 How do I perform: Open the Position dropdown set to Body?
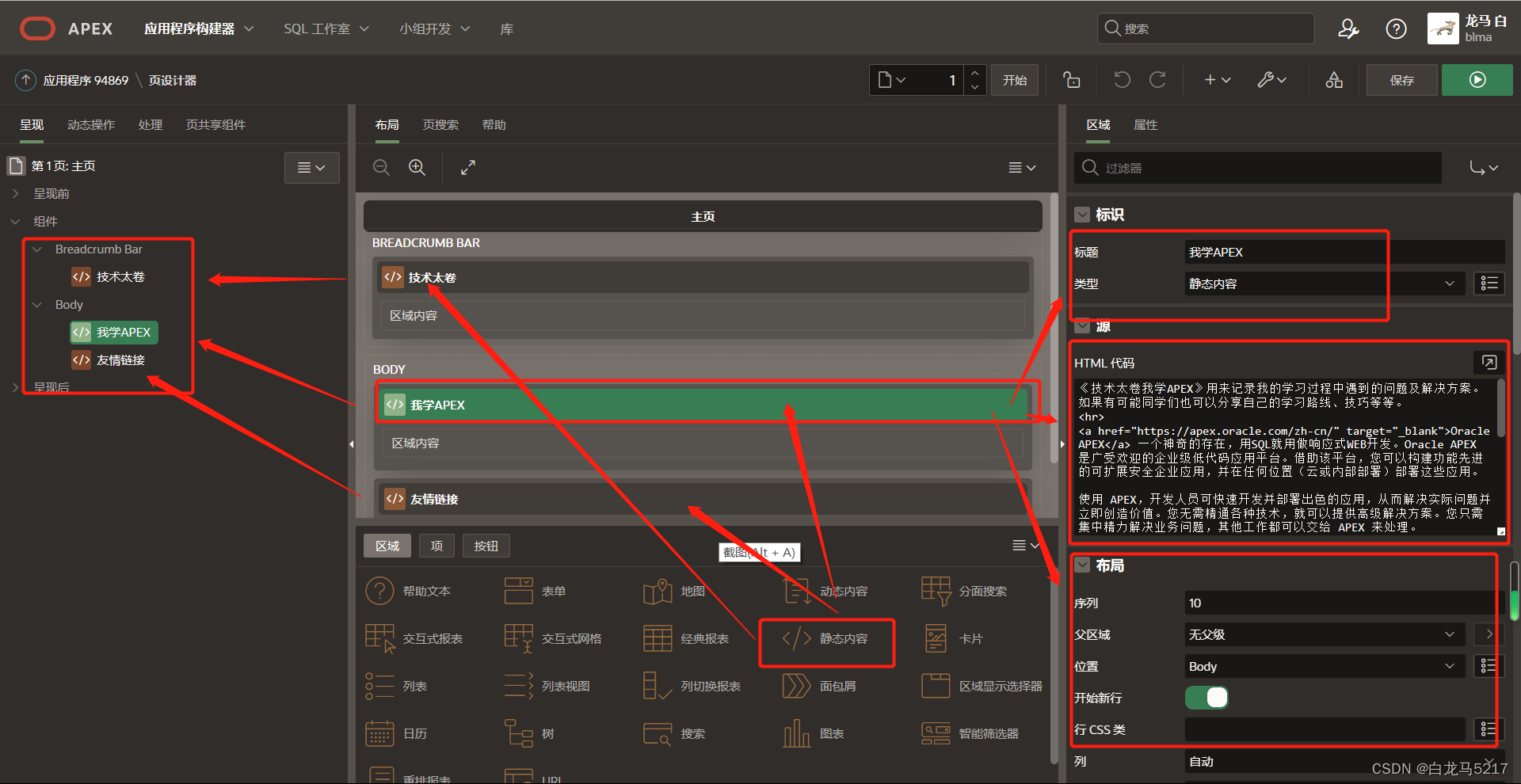tap(1325, 666)
